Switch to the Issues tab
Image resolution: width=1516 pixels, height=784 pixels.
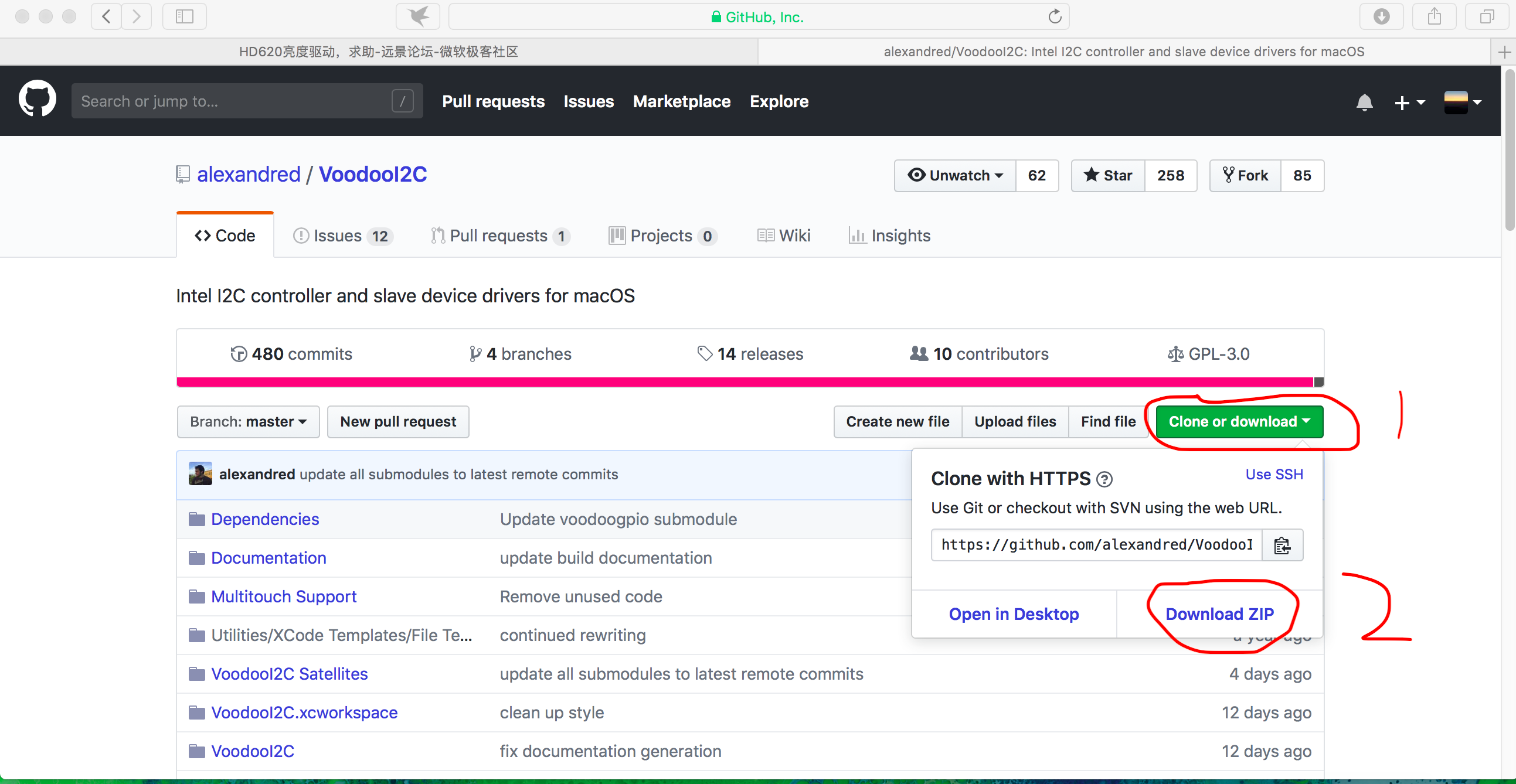point(342,236)
